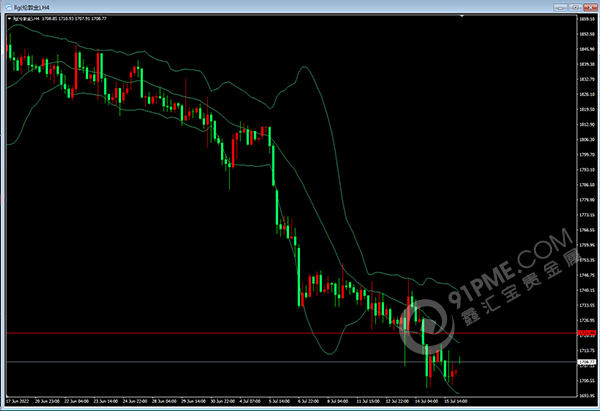This screenshot has width=600, height=411.
Task: Minimize the chart window
Action: tap(560, 7)
